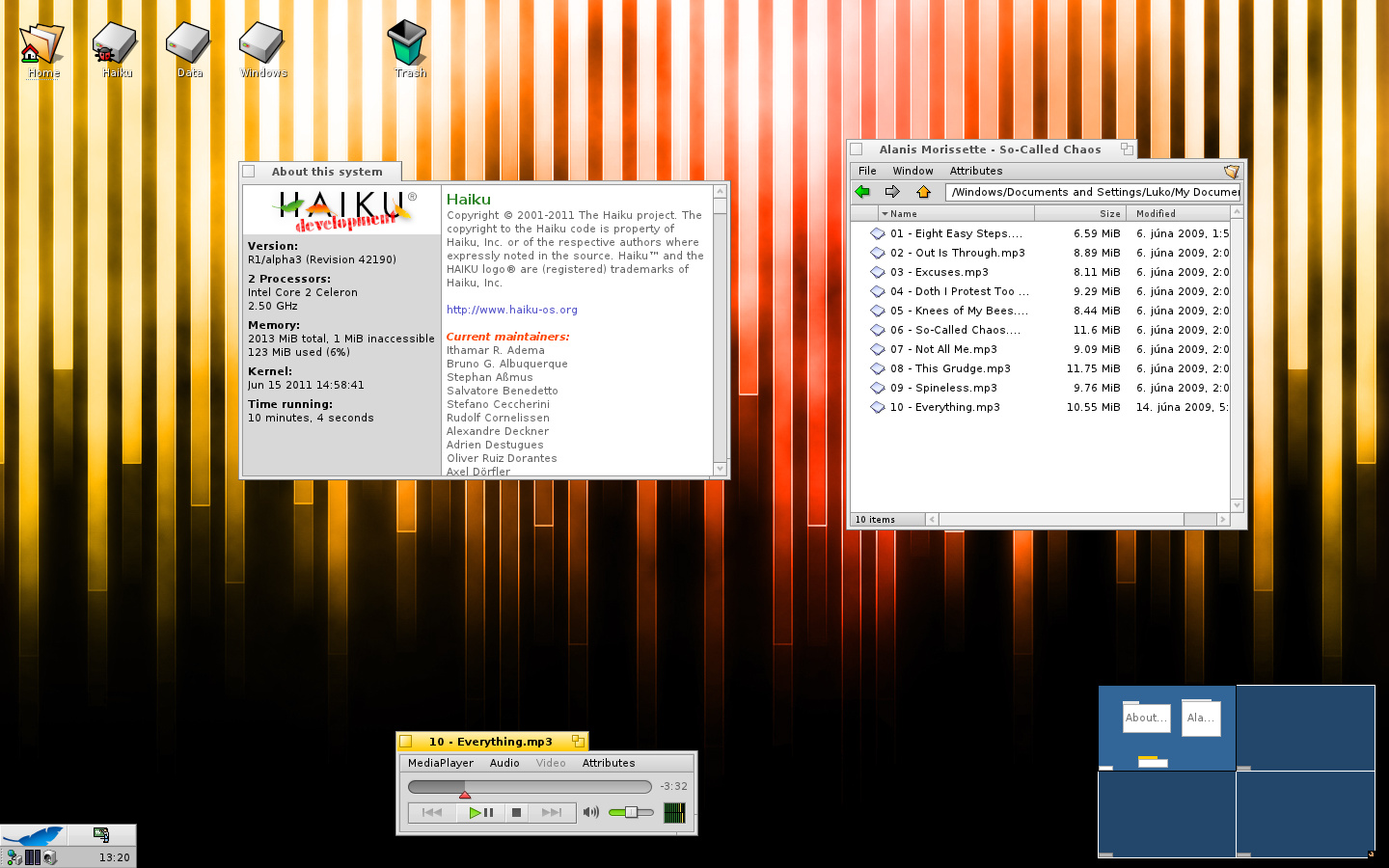Click the -3:32 remaining time display

673,786
